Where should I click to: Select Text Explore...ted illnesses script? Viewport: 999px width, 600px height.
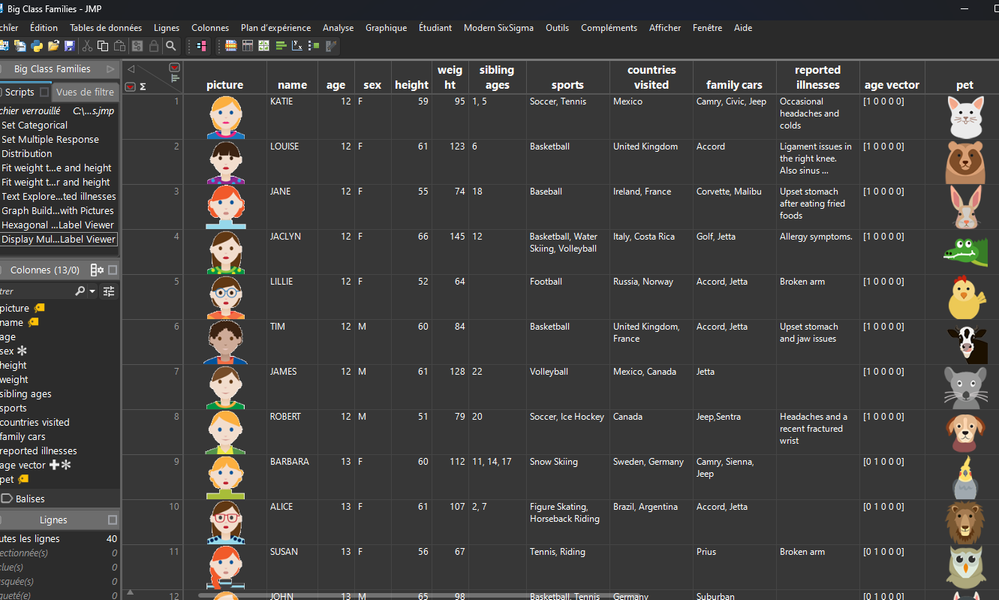tap(59, 197)
